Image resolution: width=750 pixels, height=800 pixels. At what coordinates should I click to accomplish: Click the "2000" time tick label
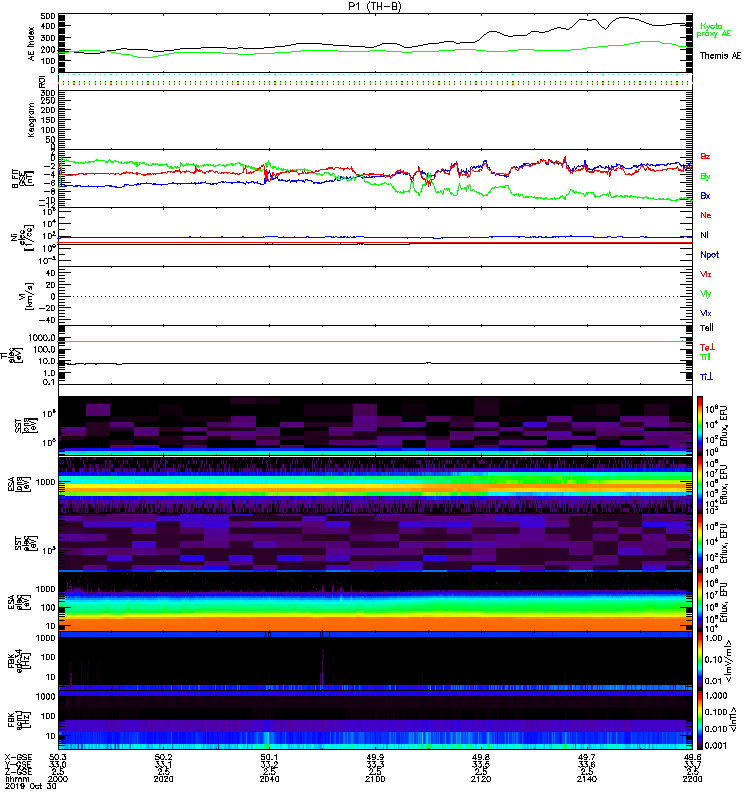tap(58, 779)
